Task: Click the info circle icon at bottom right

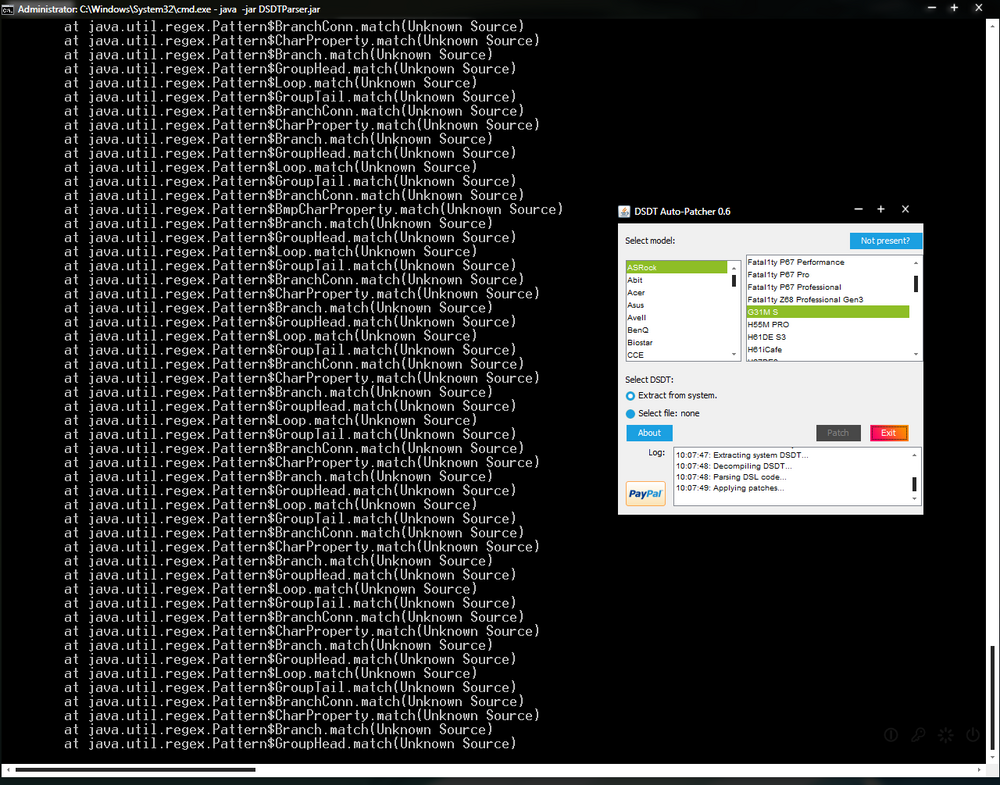Action: (890, 735)
